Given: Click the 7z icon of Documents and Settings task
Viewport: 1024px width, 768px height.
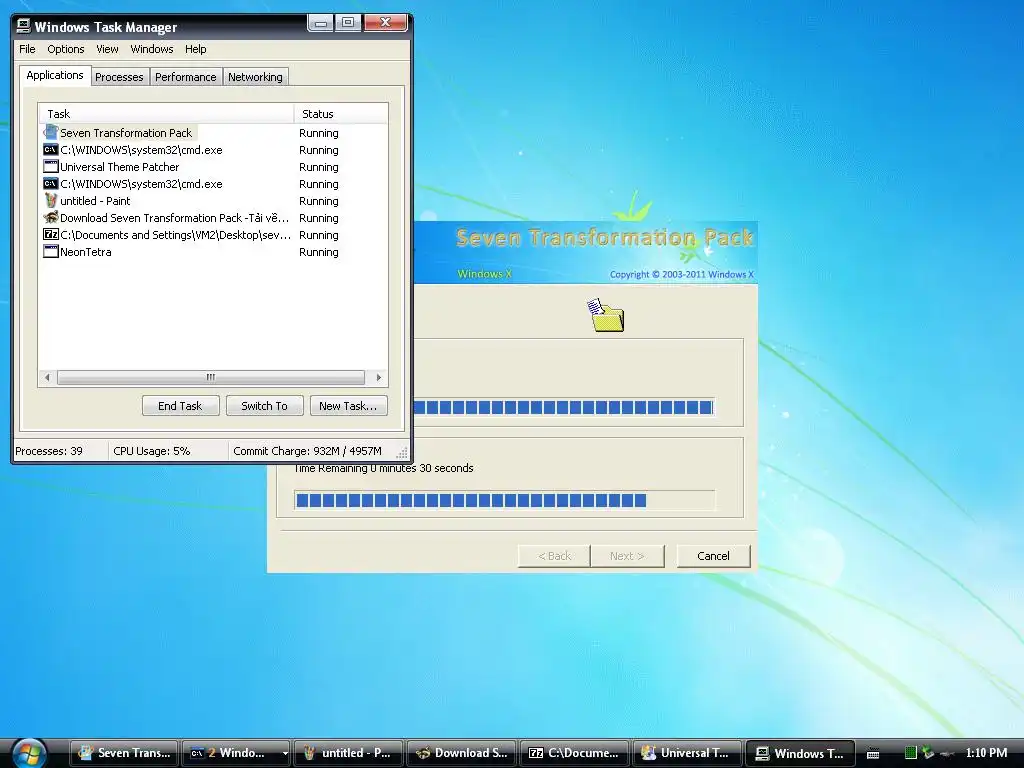Looking at the screenshot, I should pyautogui.click(x=50, y=234).
